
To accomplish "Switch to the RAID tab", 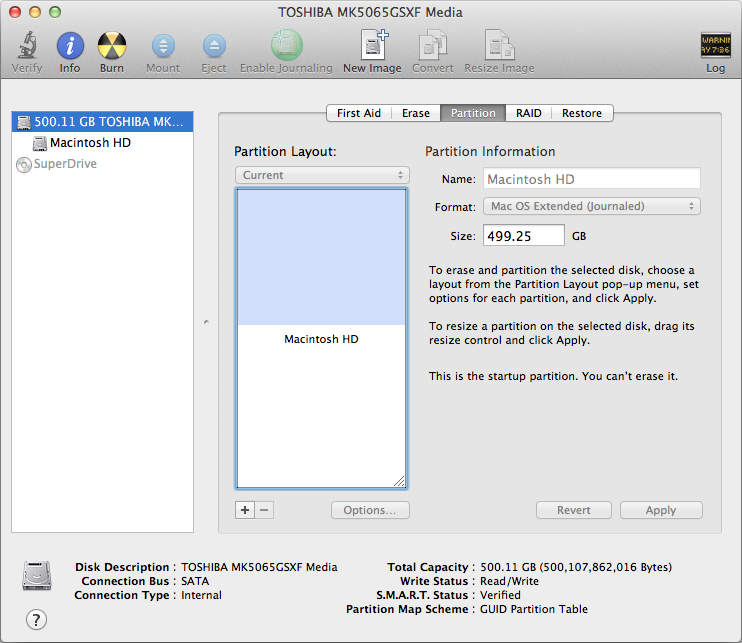I will point(529,113).
